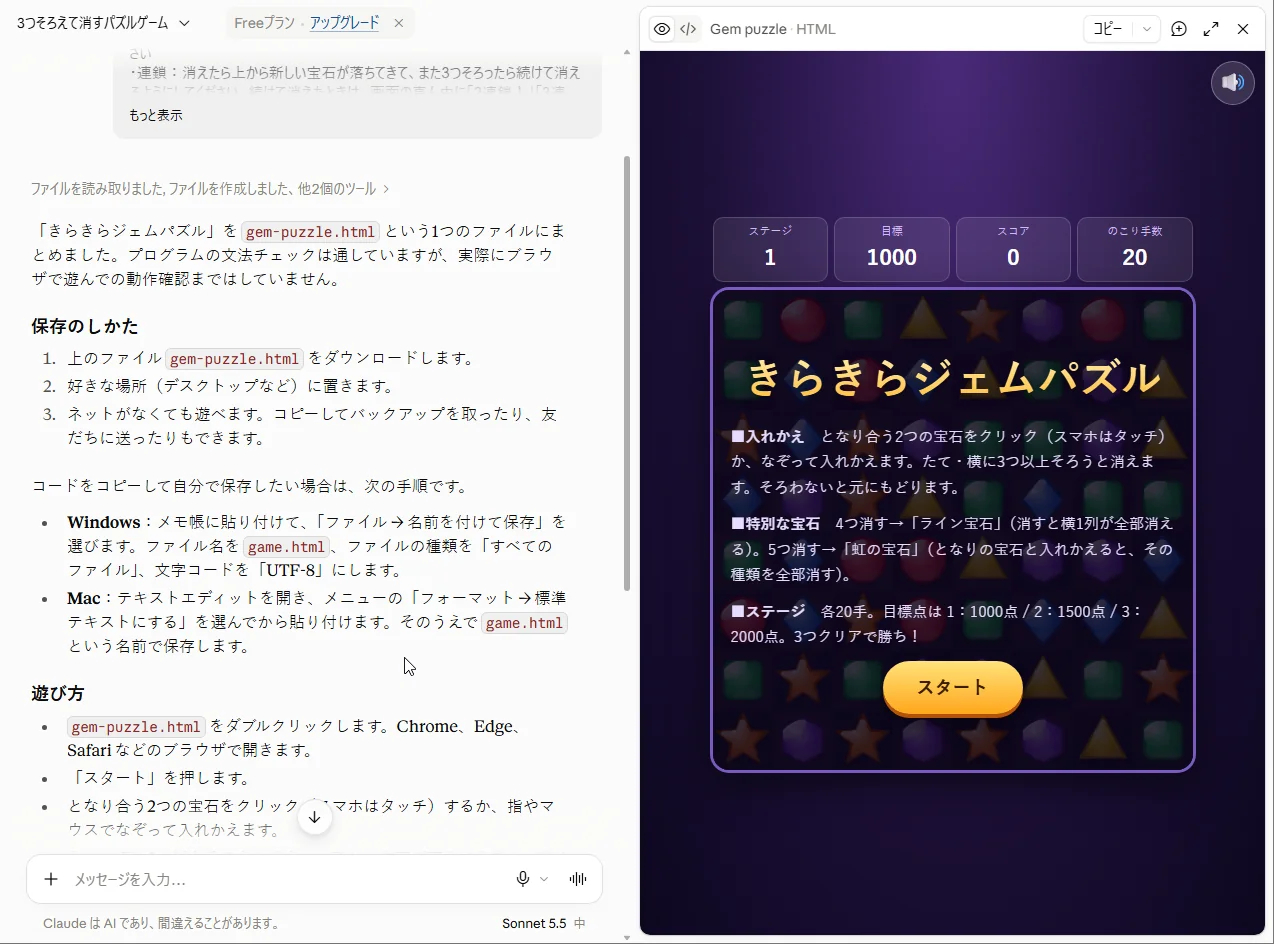Click the microphone dictation icon
Screen dimensions: 1274x944
click(522, 879)
